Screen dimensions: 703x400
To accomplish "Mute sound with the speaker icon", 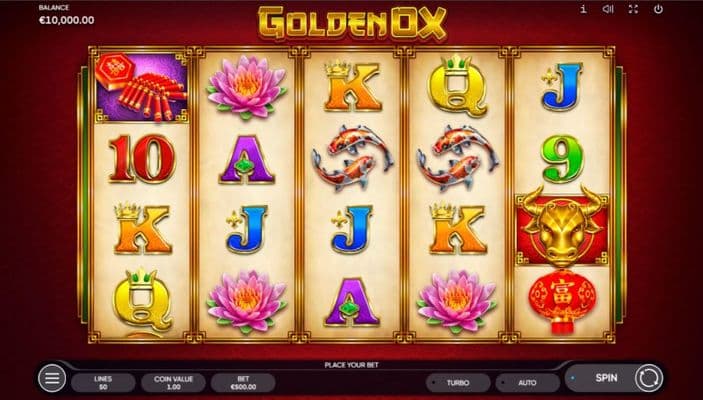I will (x=608, y=9).
